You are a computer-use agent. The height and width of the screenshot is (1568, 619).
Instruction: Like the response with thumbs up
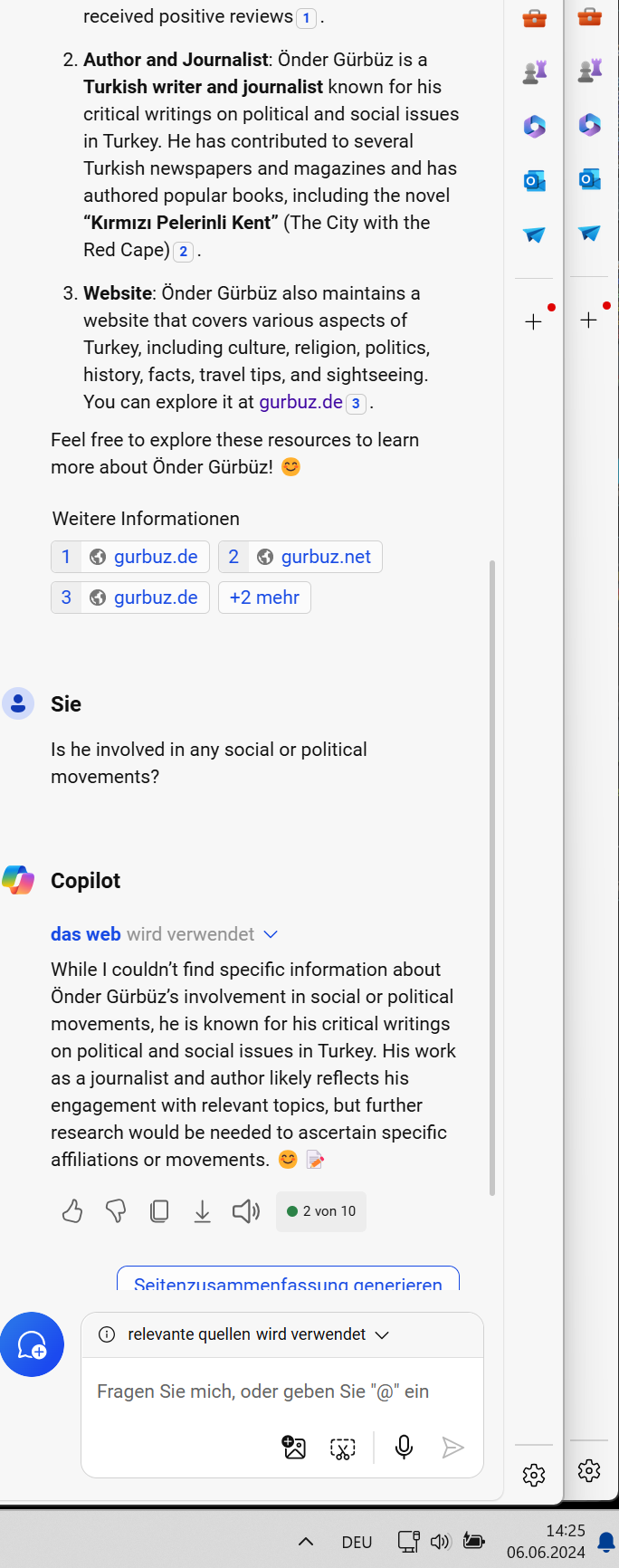(72, 1210)
